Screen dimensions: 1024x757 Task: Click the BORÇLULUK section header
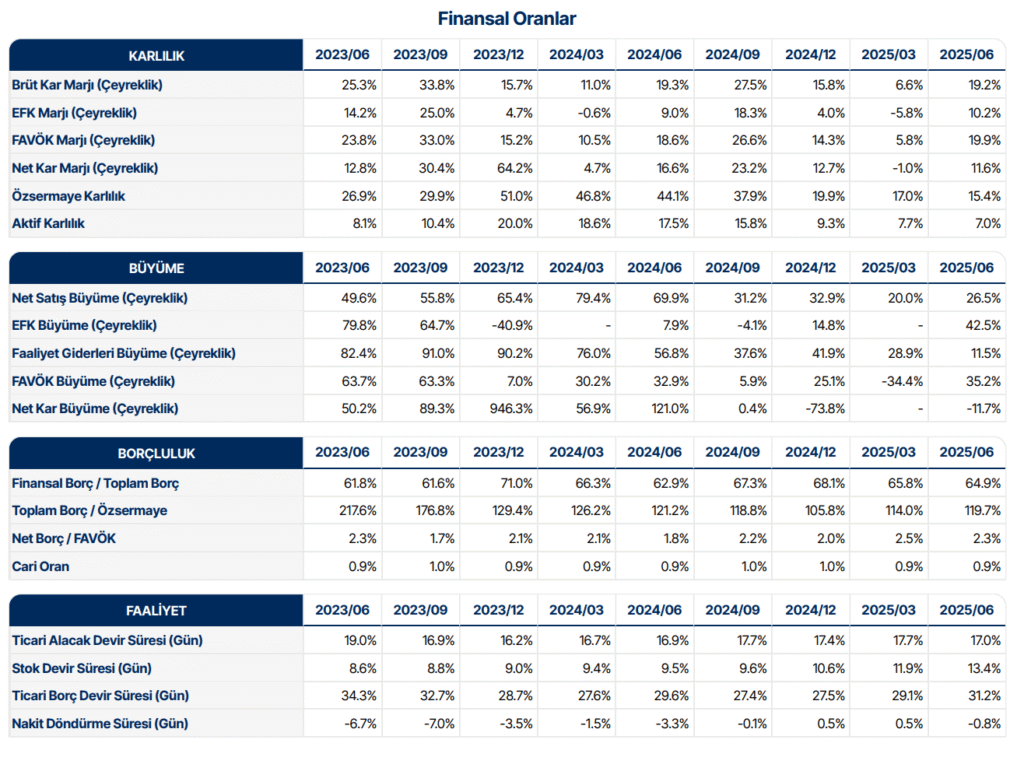click(x=156, y=453)
